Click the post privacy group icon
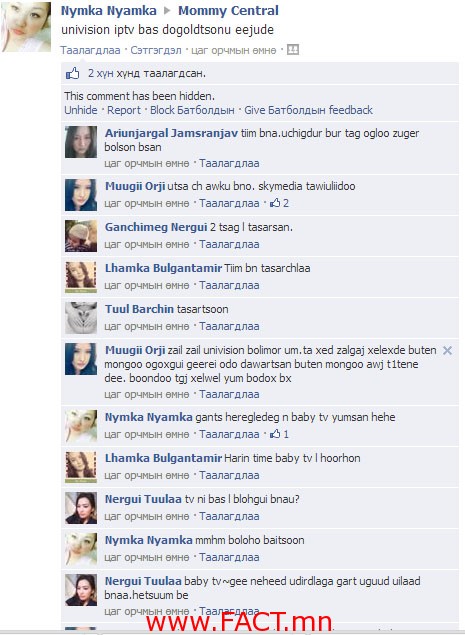This screenshot has width=465, height=635. tap(293, 50)
